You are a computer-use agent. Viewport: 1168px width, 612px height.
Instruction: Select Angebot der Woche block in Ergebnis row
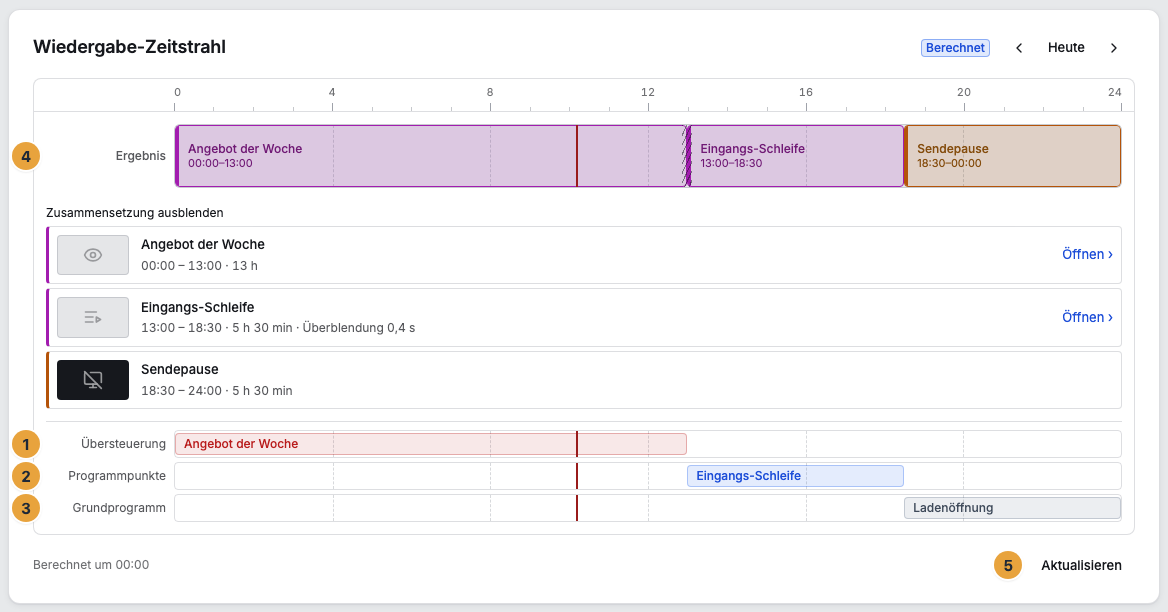[431, 156]
